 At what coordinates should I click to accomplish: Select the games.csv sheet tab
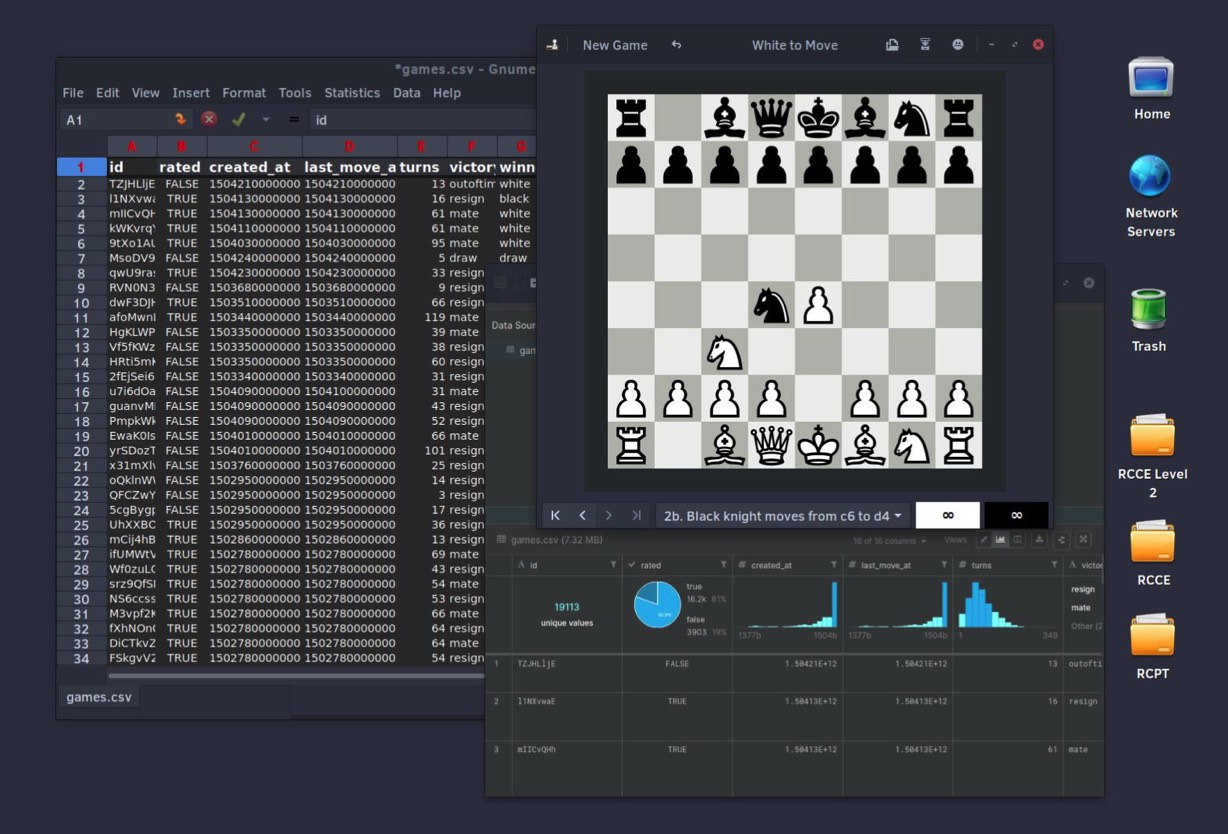(98, 697)
